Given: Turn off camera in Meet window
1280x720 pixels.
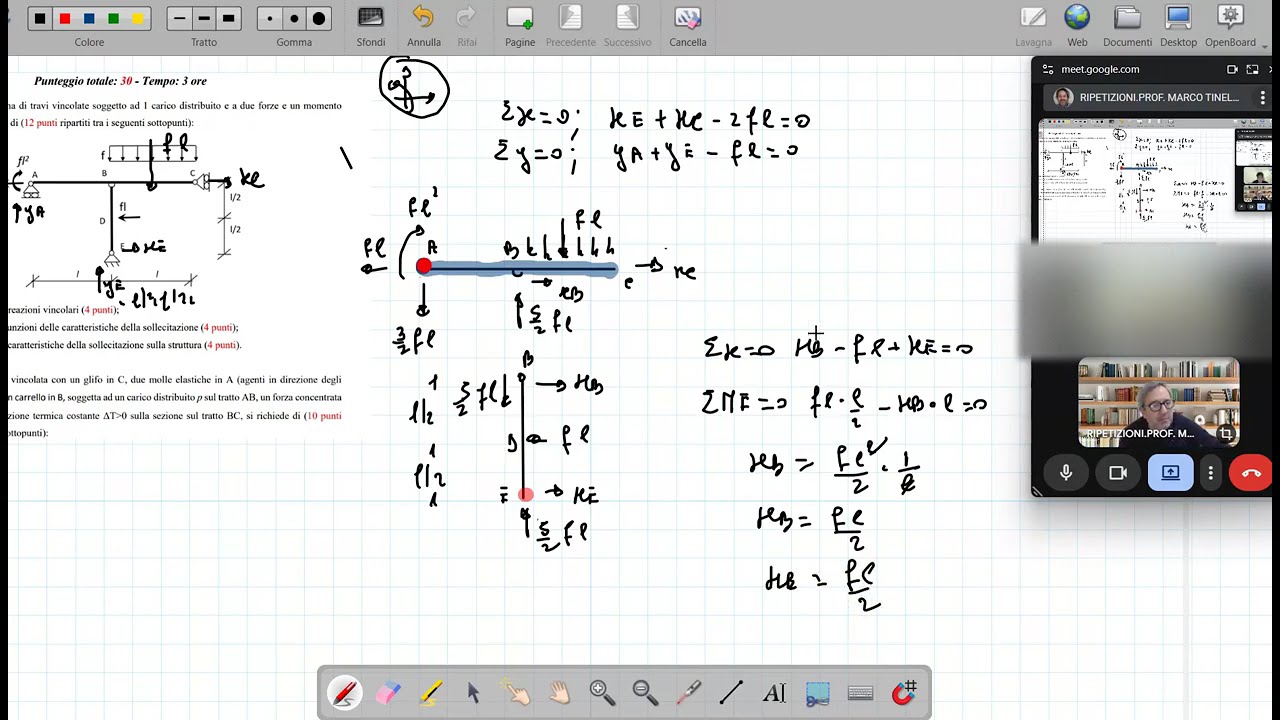Looking at the screenshot, I should point(1118,473).
